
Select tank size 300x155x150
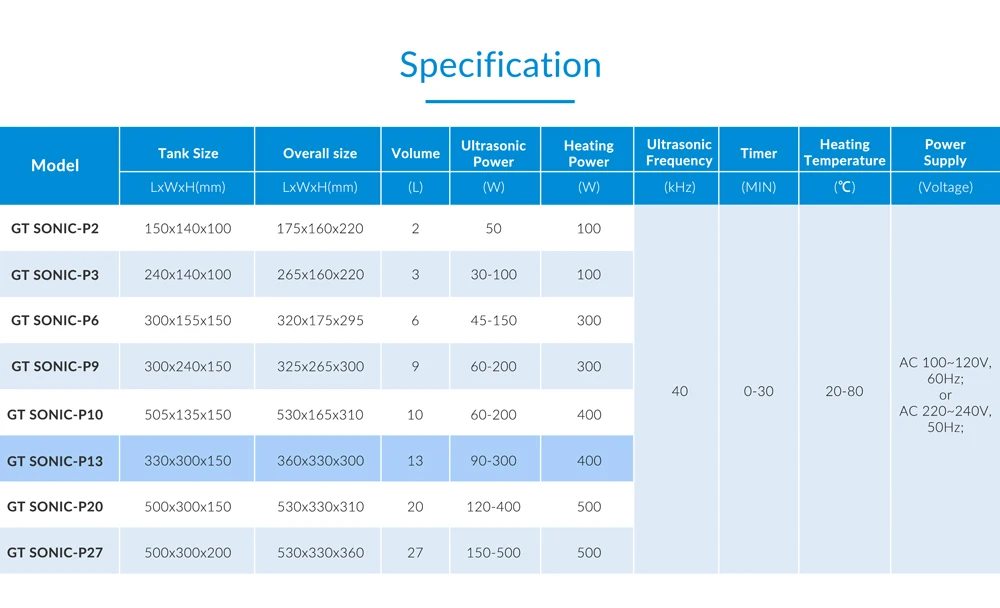pyautogui.click(x=188, y=320)
